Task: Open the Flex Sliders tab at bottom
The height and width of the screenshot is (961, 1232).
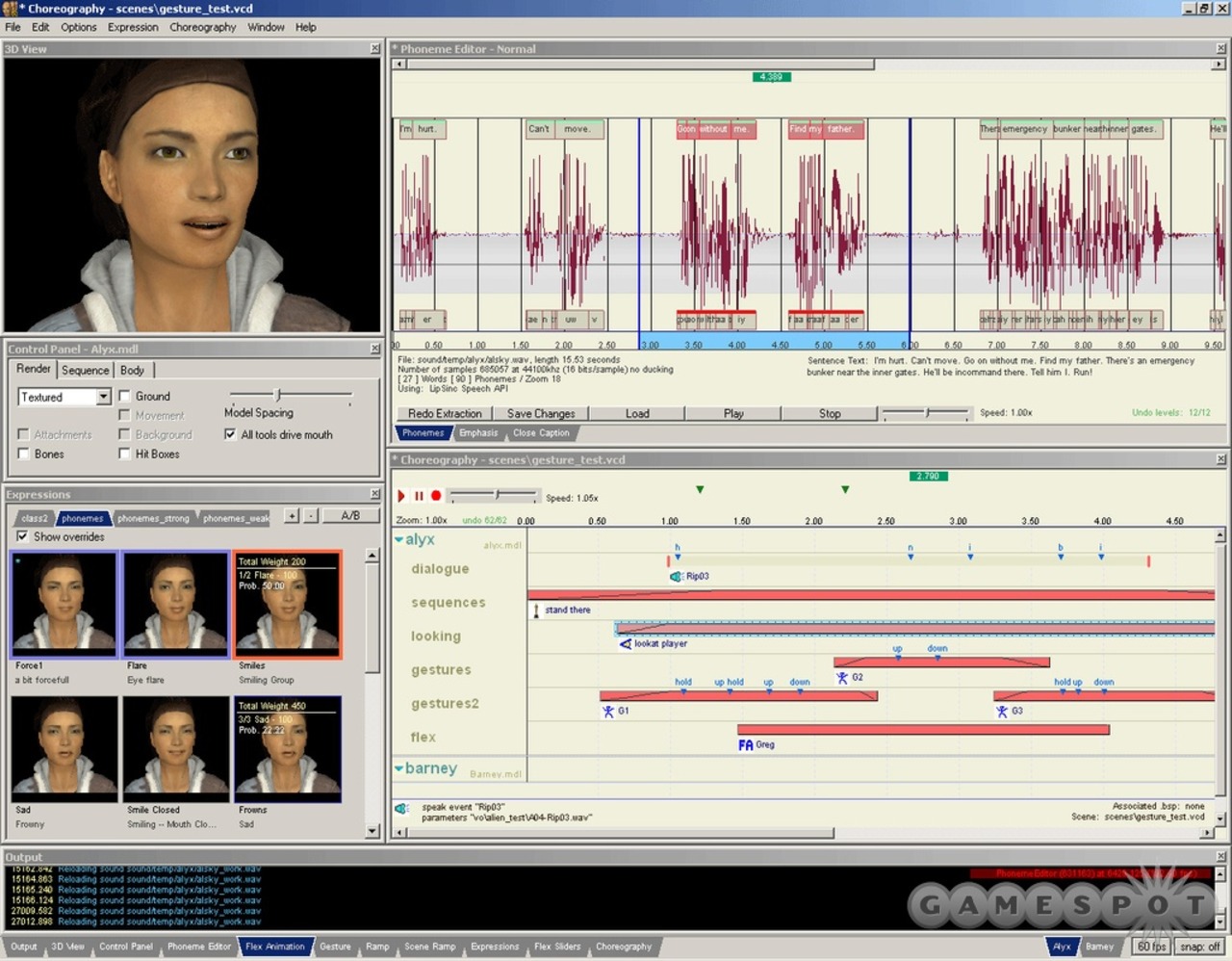Action: (557, 947)
